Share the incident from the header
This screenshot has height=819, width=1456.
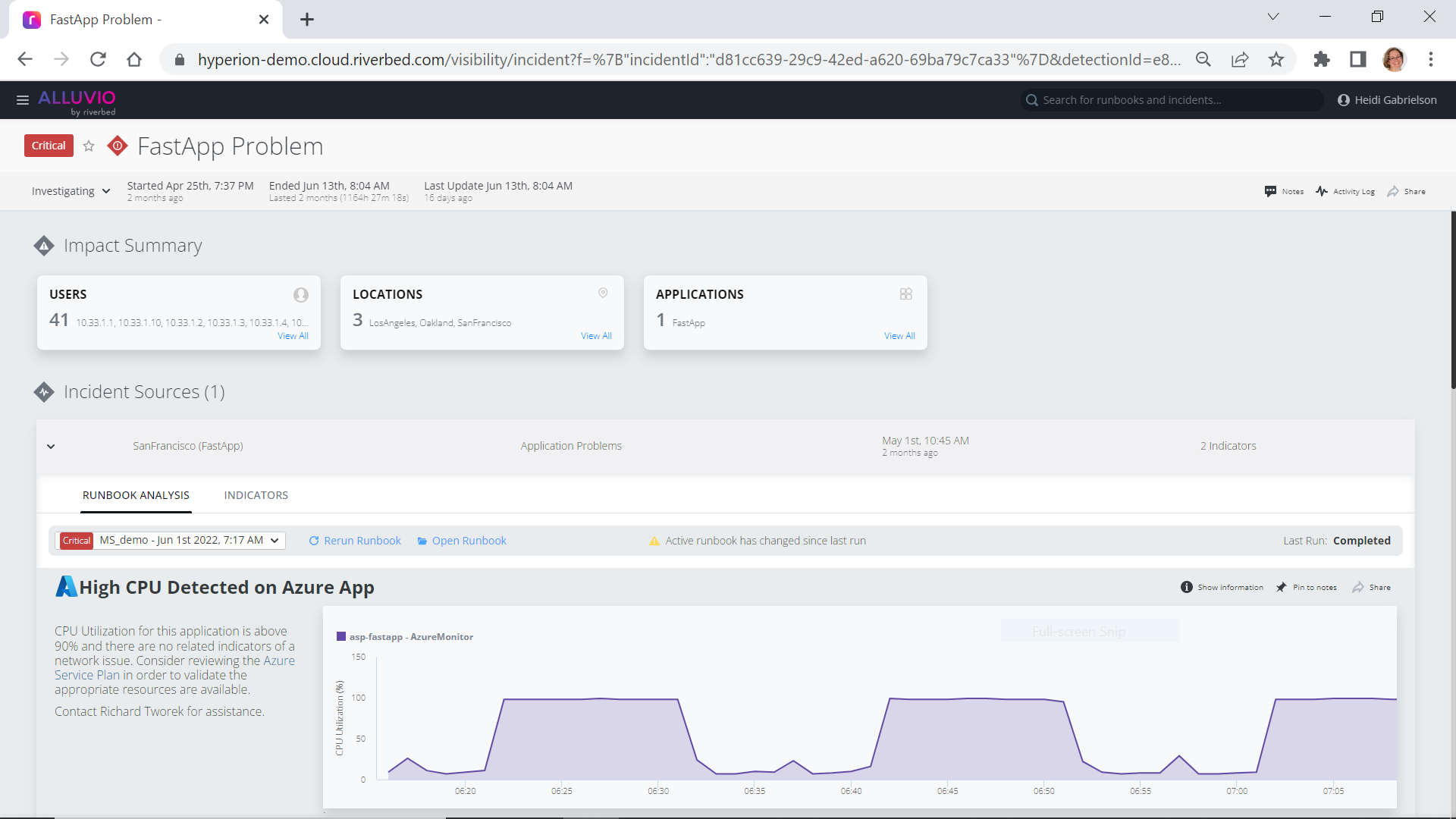(x=1406, y=192)
